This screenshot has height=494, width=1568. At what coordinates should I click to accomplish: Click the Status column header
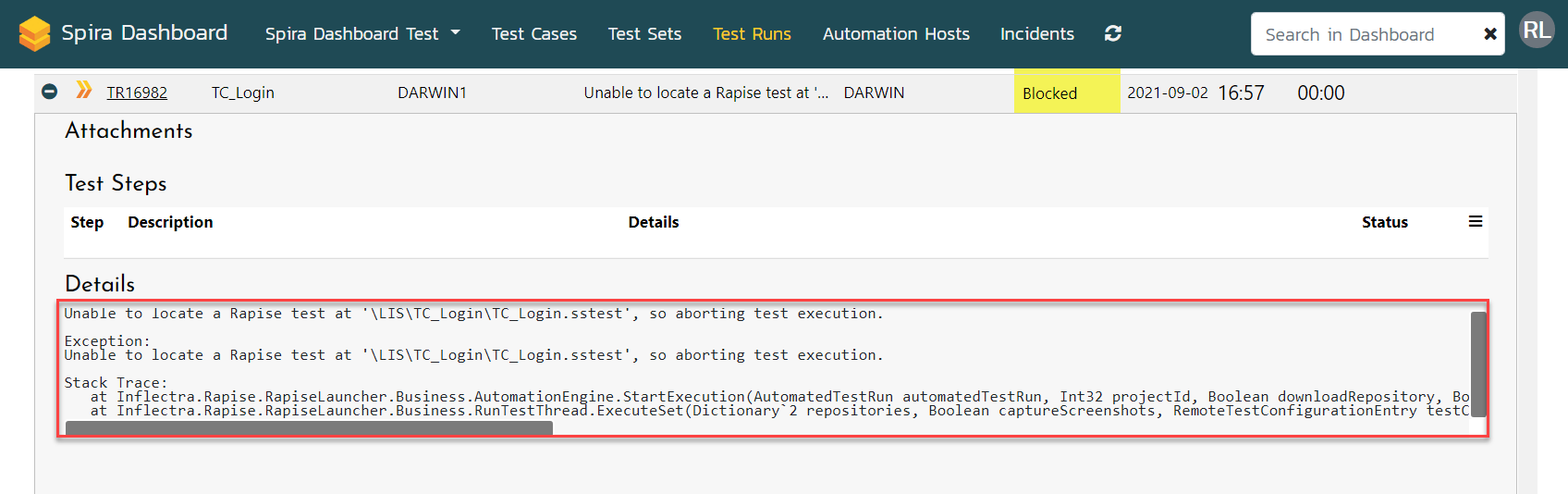(x=1384, y=222)
